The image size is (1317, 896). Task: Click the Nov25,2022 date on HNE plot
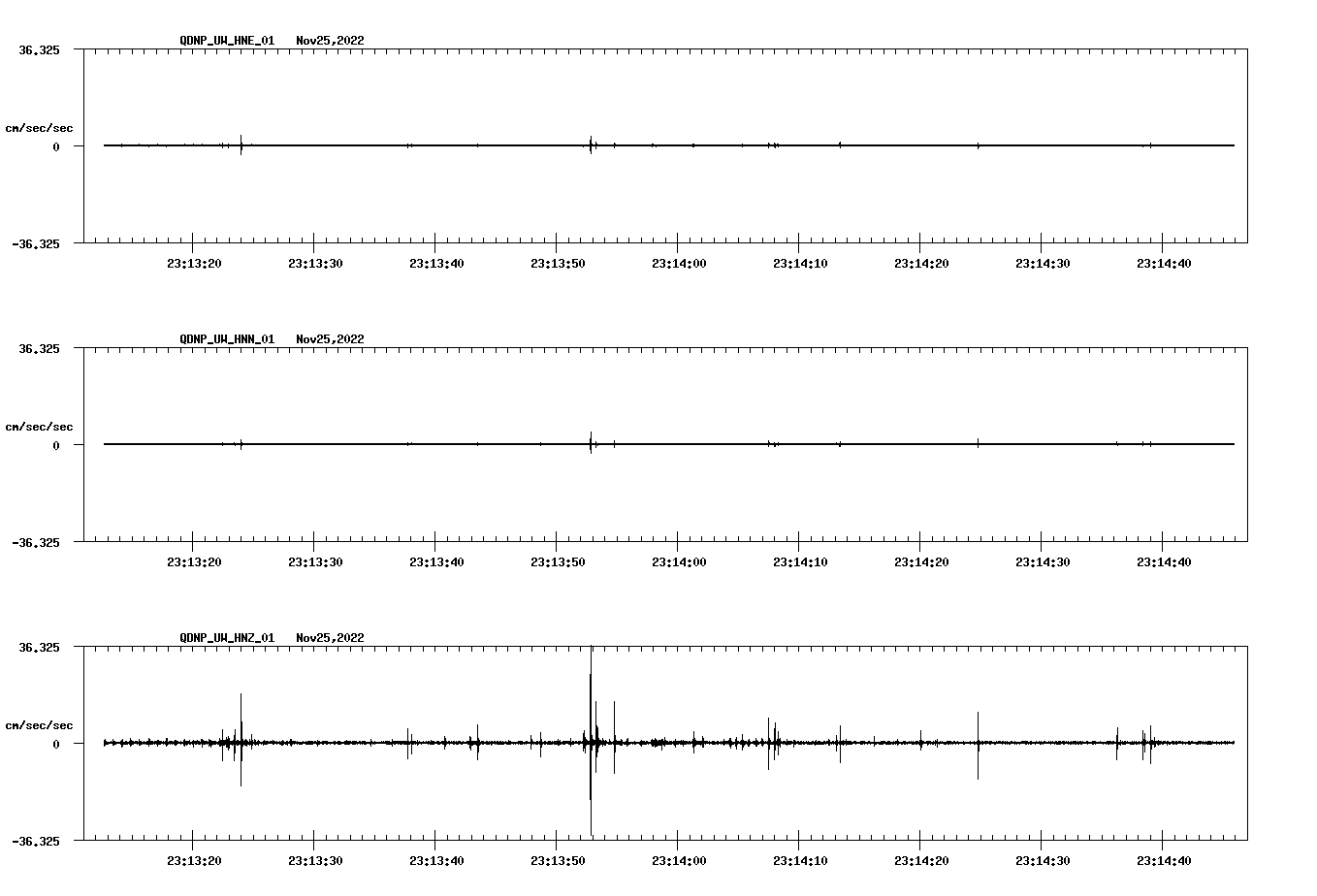point(330,41)
